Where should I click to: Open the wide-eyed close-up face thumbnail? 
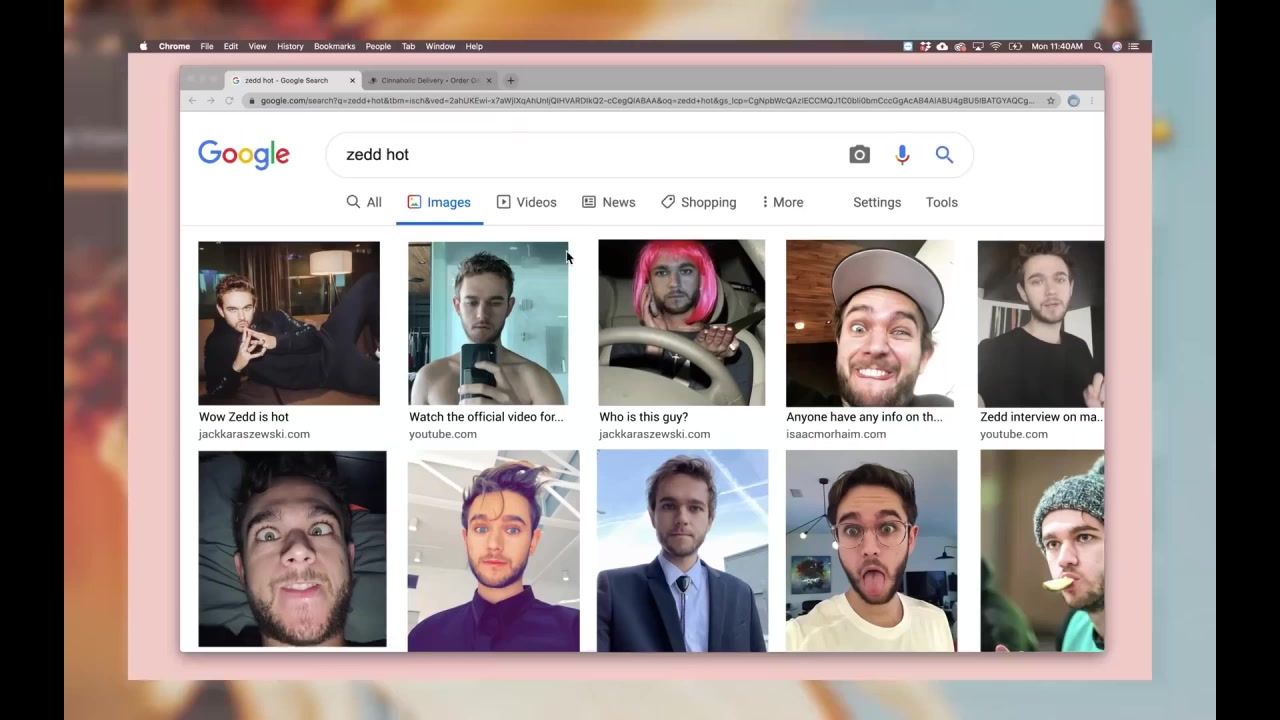[292, 549]
